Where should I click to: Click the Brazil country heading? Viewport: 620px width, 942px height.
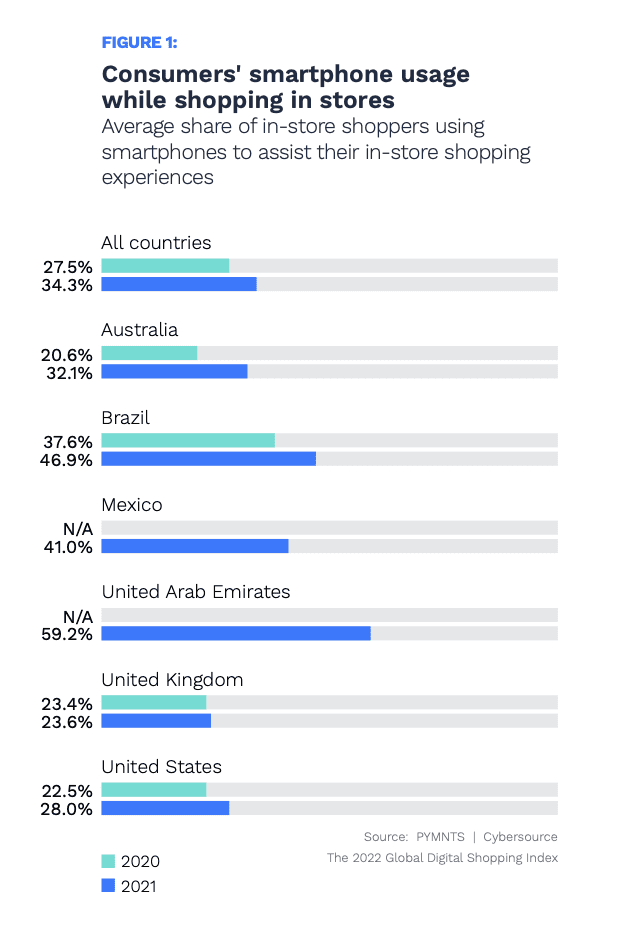tap(125, 417)
